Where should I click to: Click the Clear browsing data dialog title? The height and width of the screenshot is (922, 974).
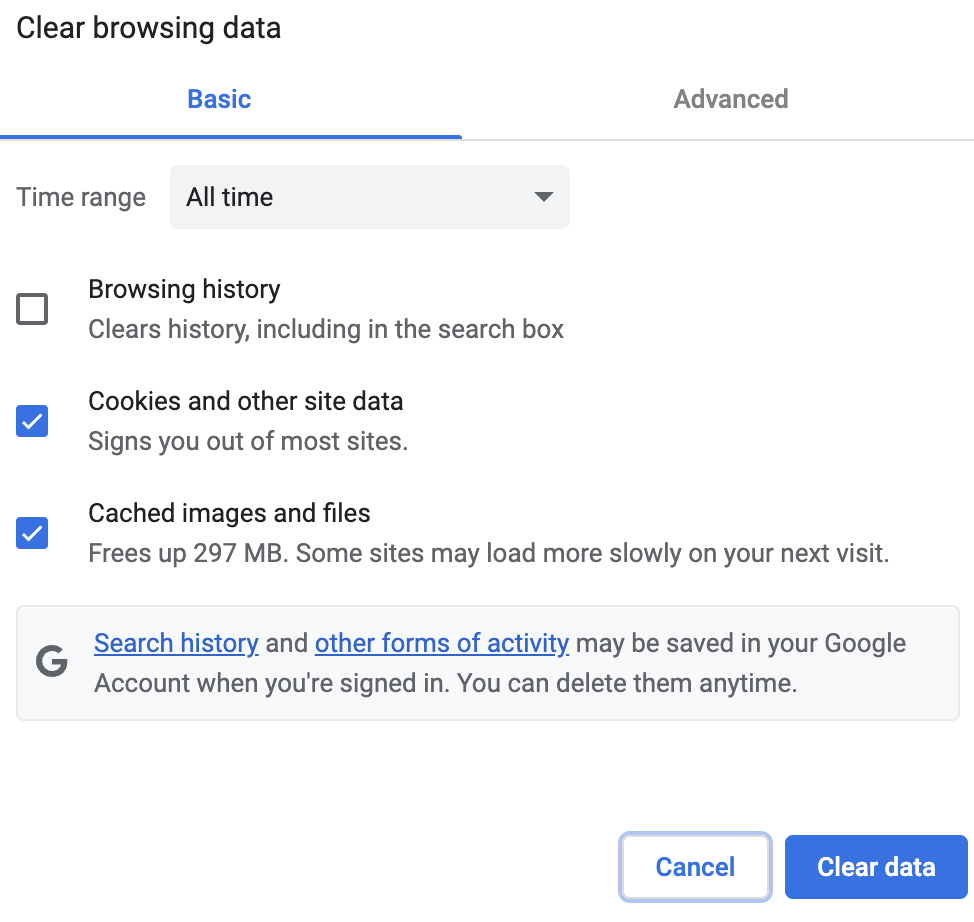[149, 28]
